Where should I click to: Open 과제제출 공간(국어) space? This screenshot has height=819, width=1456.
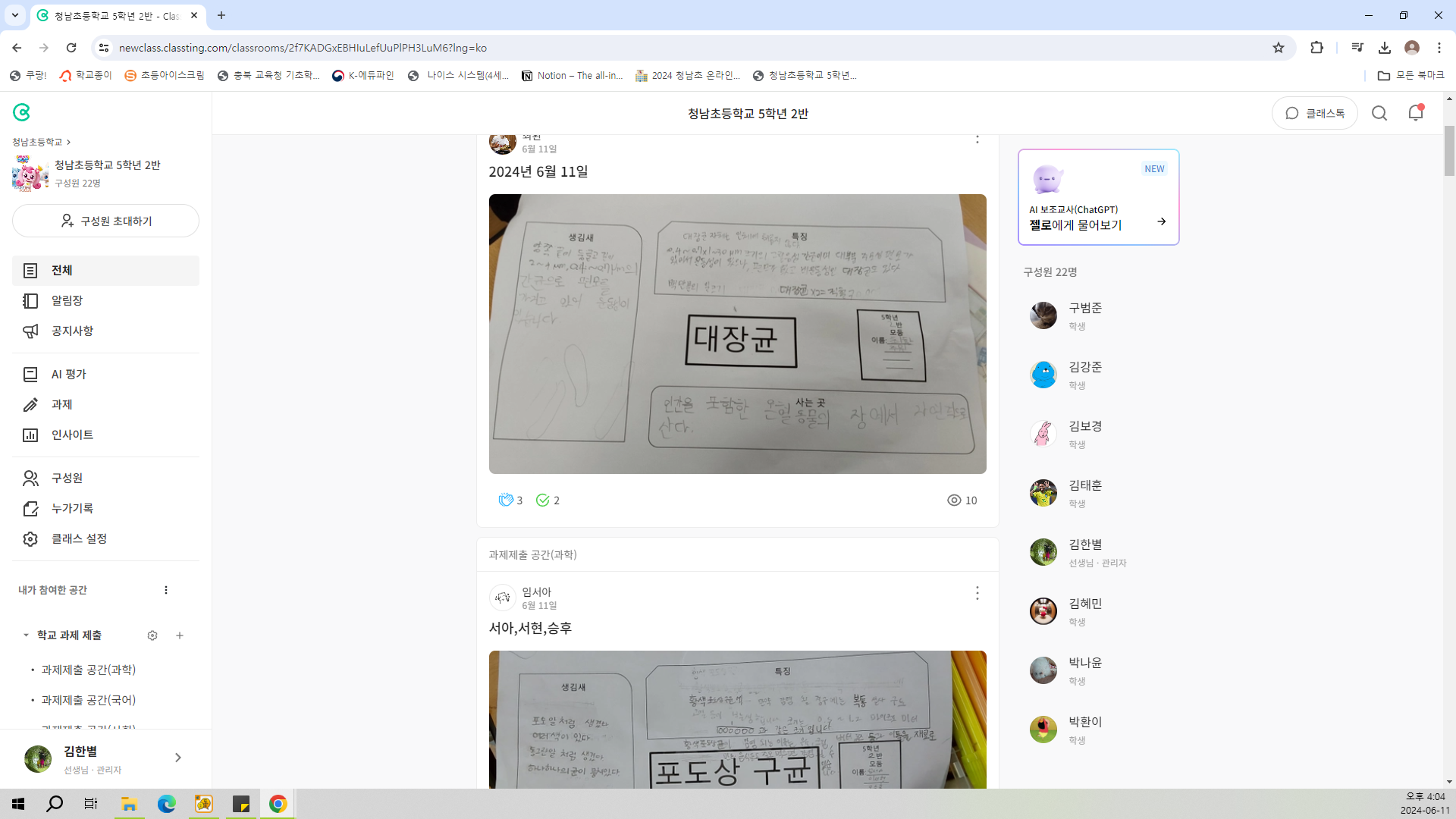[89, 700]
